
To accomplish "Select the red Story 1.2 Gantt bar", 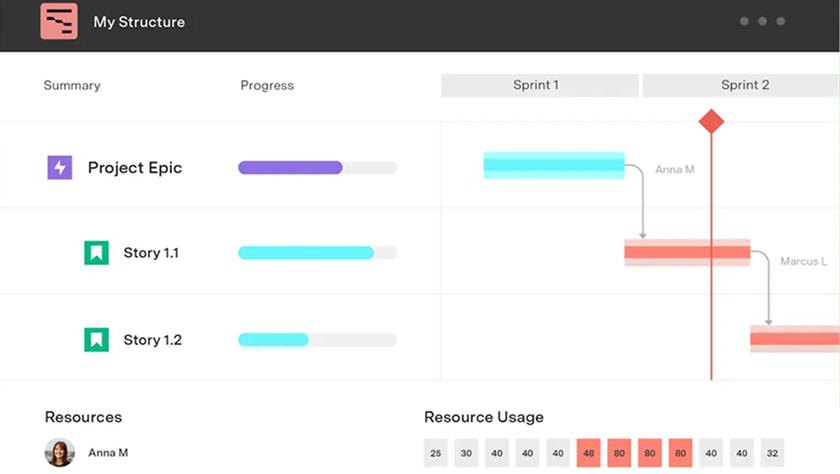I will [795, 339].
